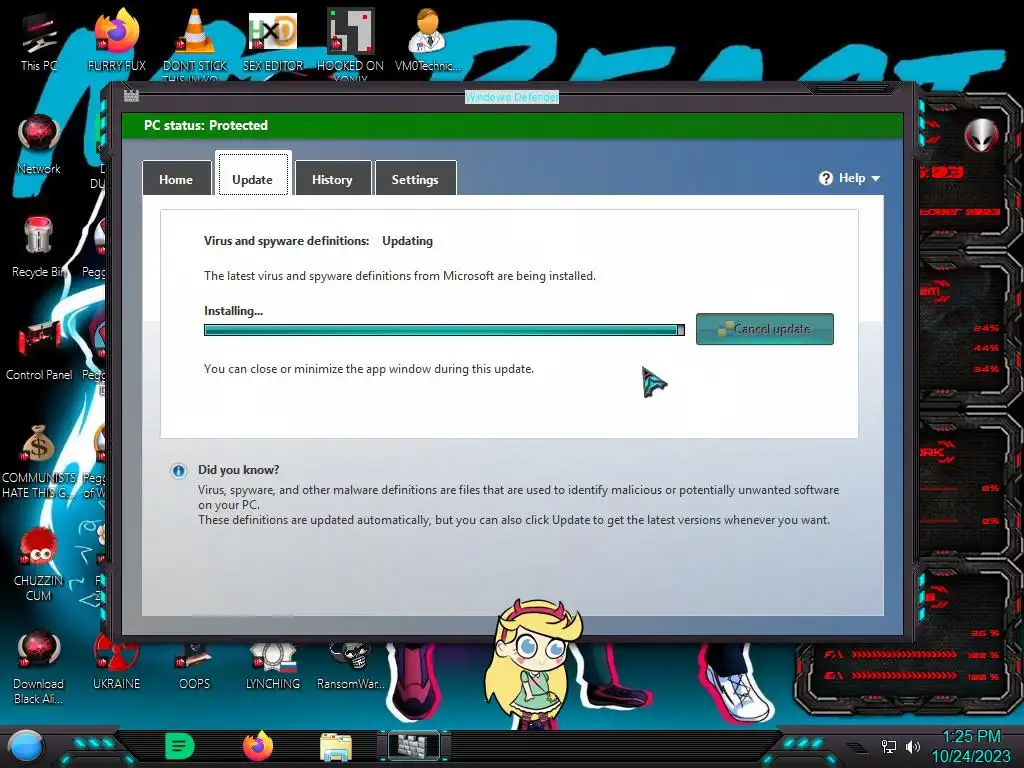Click Windows Defender title bar icon
The image size is (1024, 768).
pyautogui.click(x=131, y=96)
